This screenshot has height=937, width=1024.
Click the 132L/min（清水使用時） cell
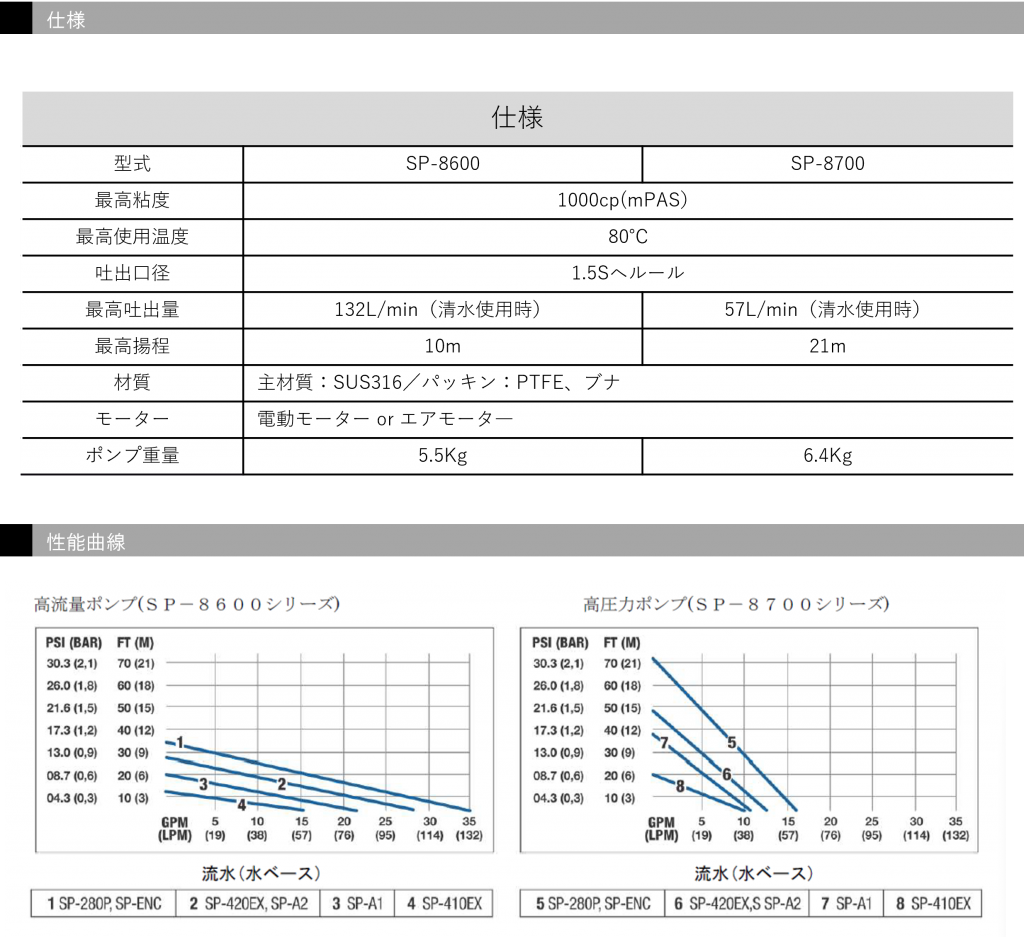tap(442, 310)
